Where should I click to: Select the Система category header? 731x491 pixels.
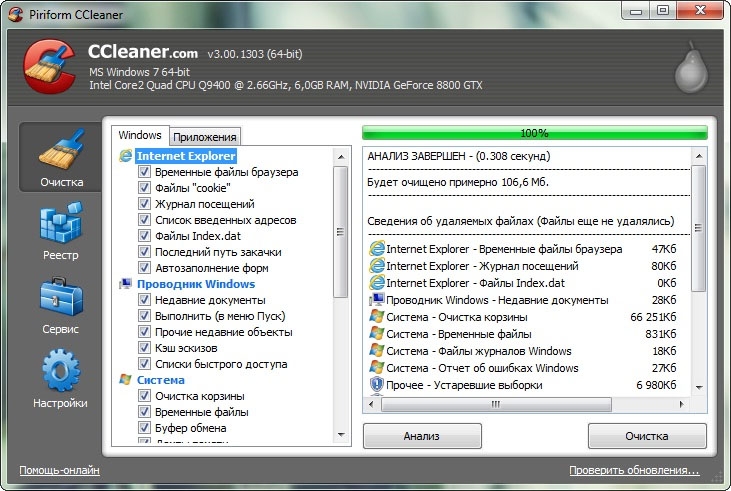click(x=160, y=380)
